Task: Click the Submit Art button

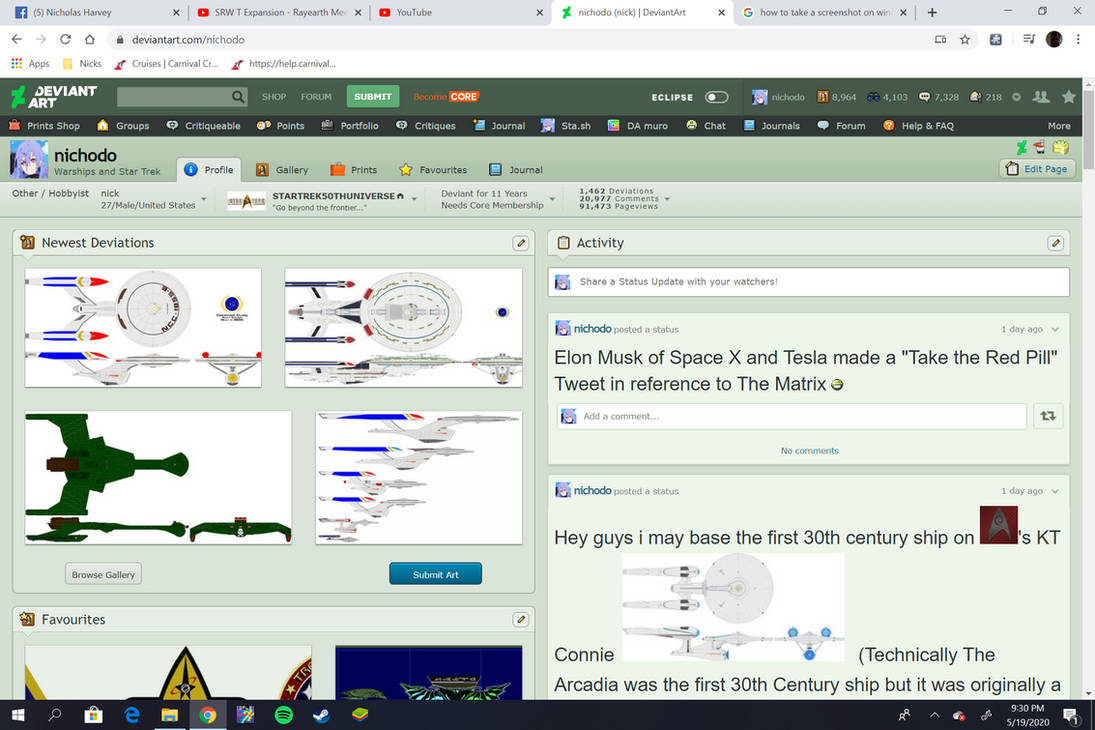Action: [435, 574]
